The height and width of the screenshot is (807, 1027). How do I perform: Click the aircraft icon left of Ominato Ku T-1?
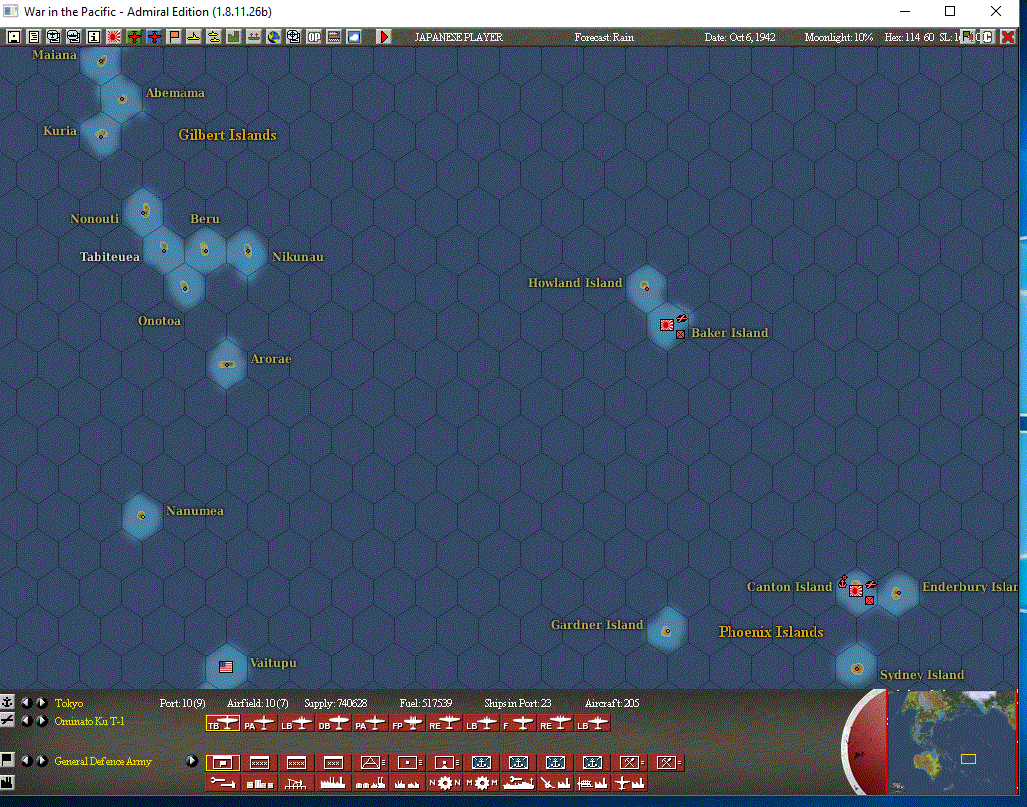tap(7, 720)
